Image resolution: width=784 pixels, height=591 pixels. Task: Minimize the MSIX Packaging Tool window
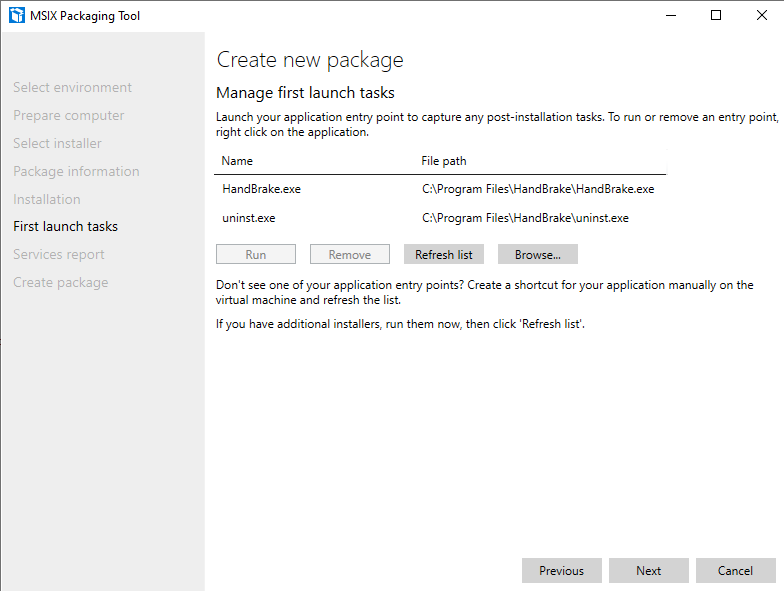[670, 16]
